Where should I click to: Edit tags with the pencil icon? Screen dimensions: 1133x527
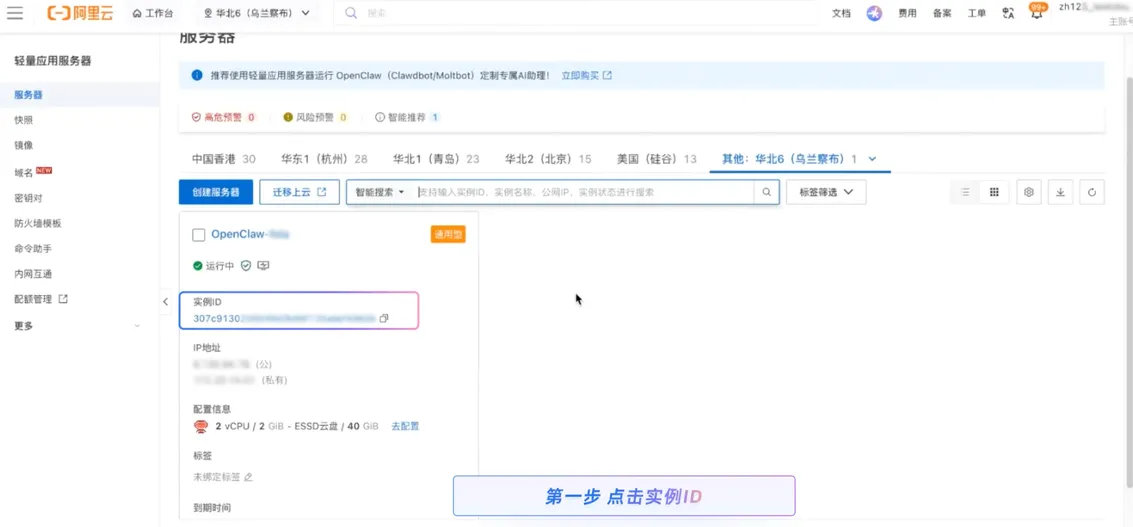[249, 477]
